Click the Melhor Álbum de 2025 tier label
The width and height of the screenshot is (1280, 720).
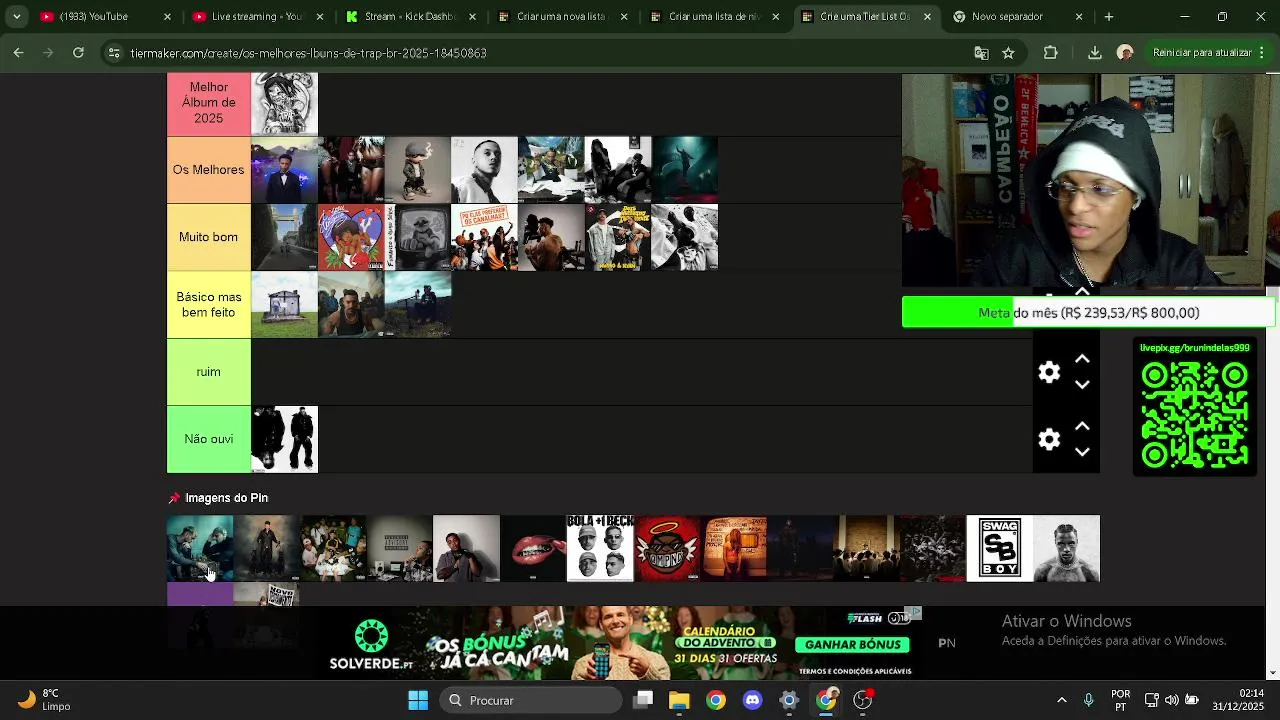(x=209, y=103)
